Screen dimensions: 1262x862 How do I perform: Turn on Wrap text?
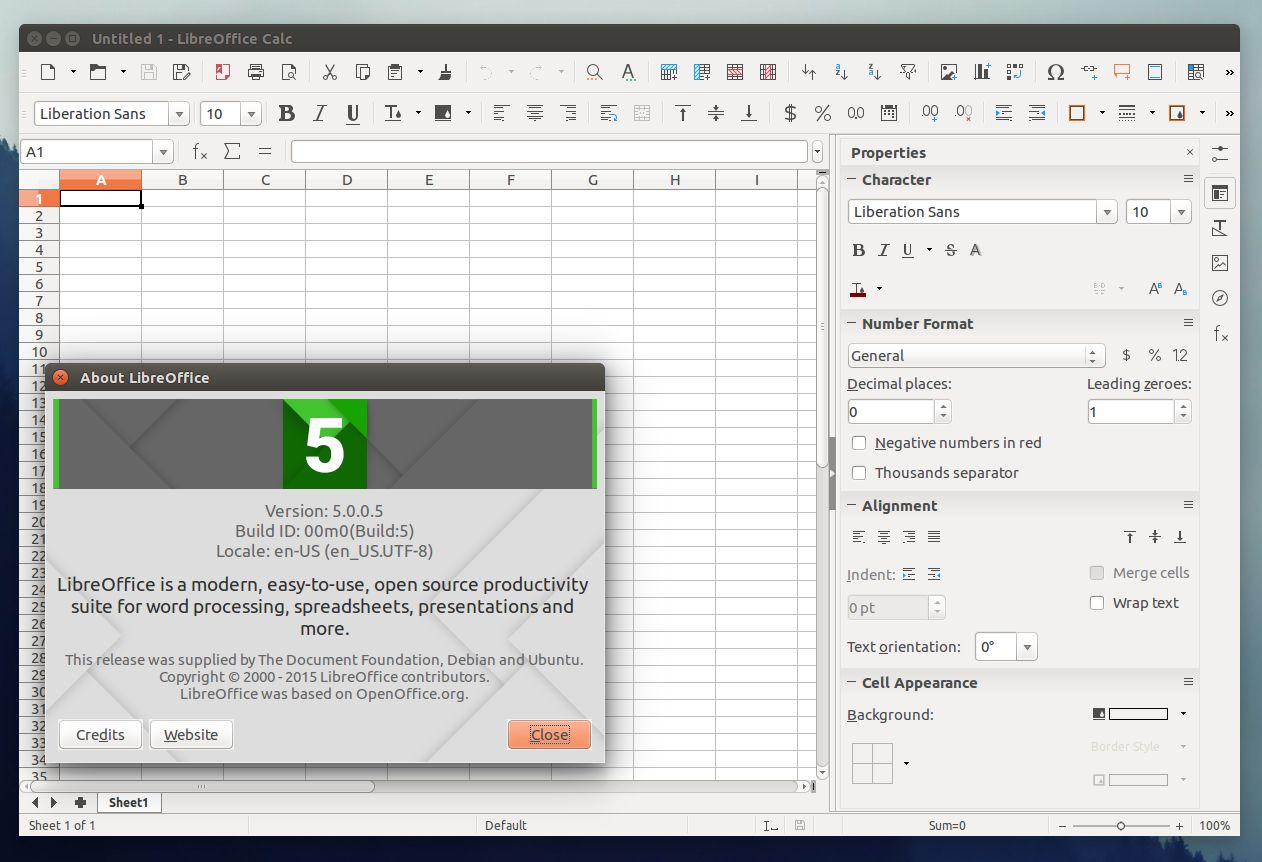pyautogui.click(x=1097, y=602)
